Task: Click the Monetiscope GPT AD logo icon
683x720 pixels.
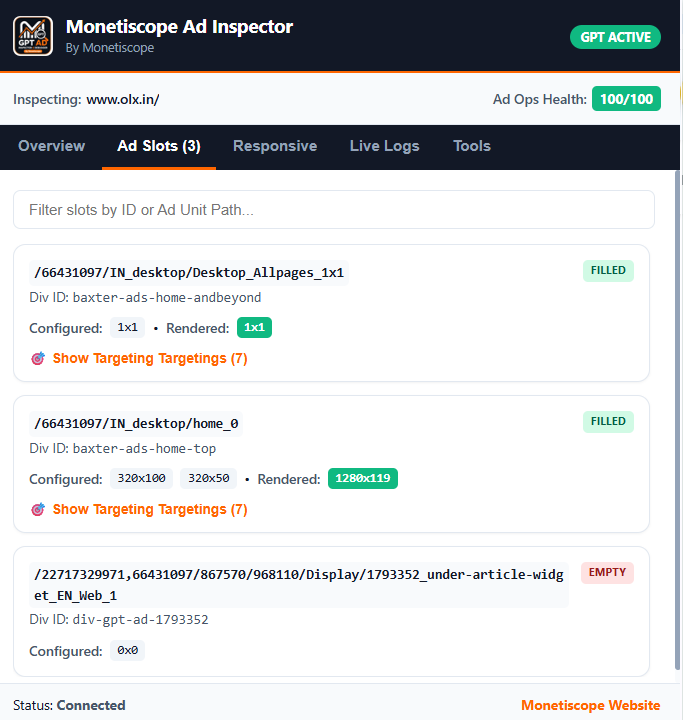Action: click(x=33, y=36)
